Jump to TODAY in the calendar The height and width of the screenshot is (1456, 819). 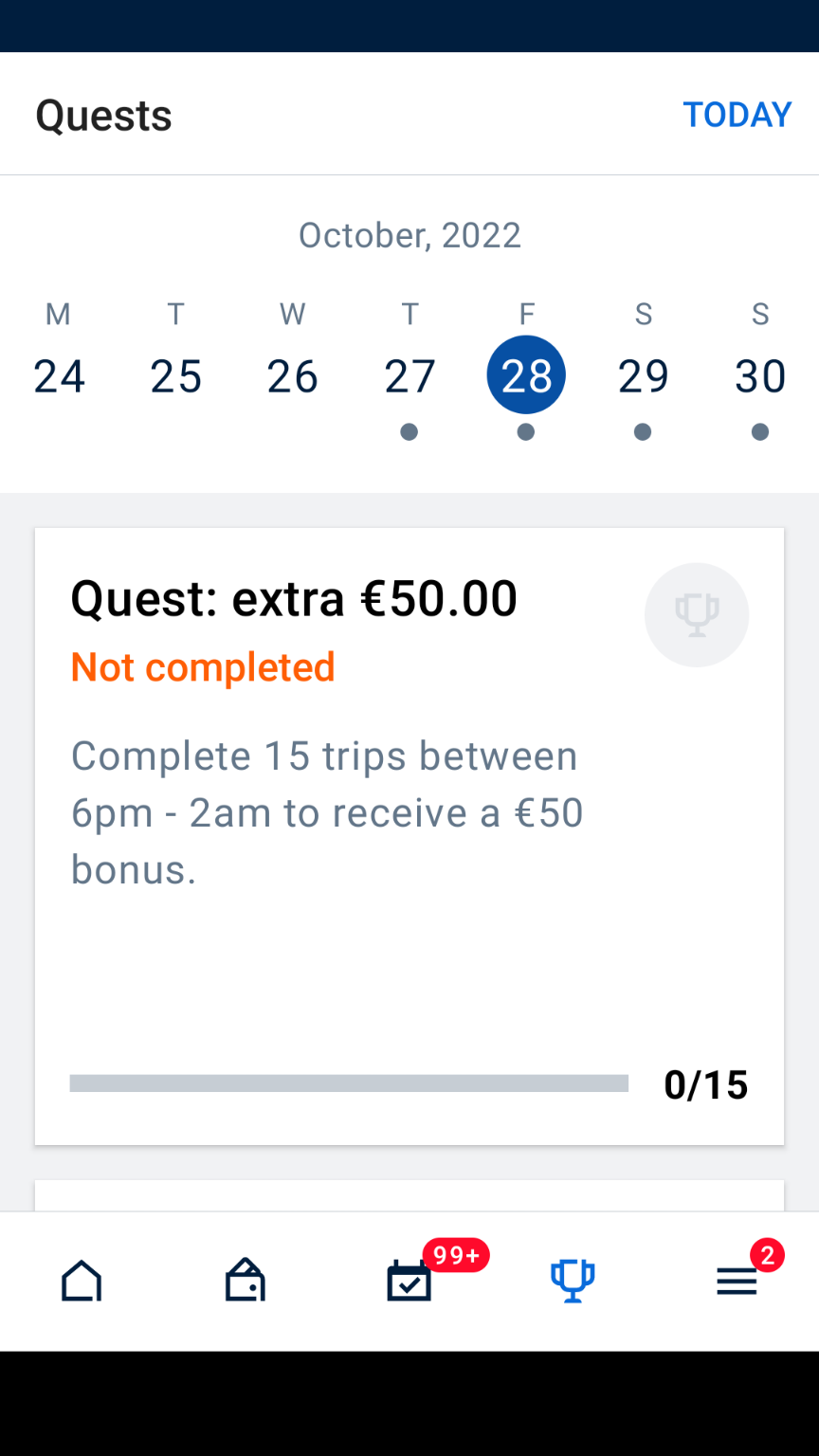(737, 115)
